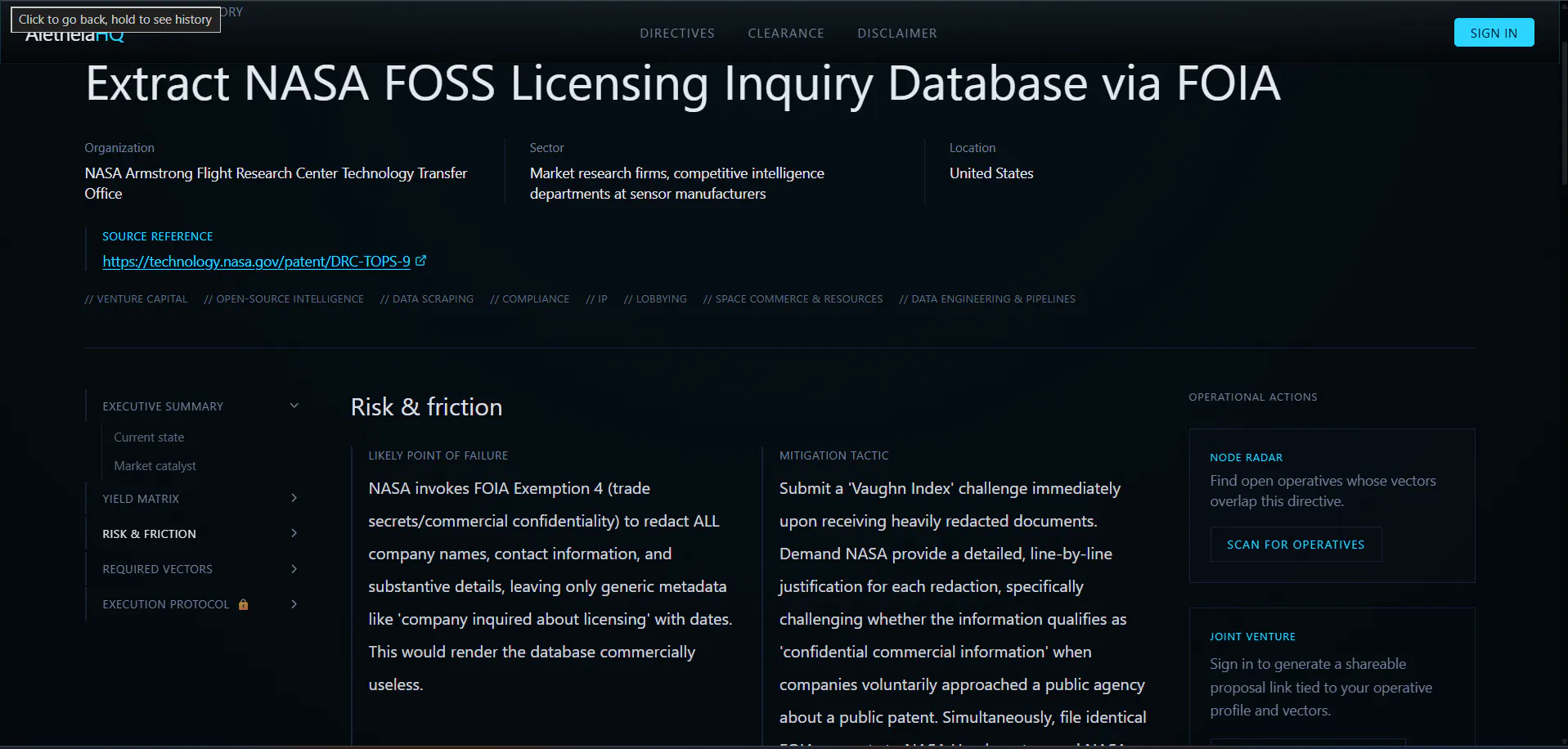1568x749 pixels.
Task: Expand the Risk & Friction chevron
Action: 294,533
